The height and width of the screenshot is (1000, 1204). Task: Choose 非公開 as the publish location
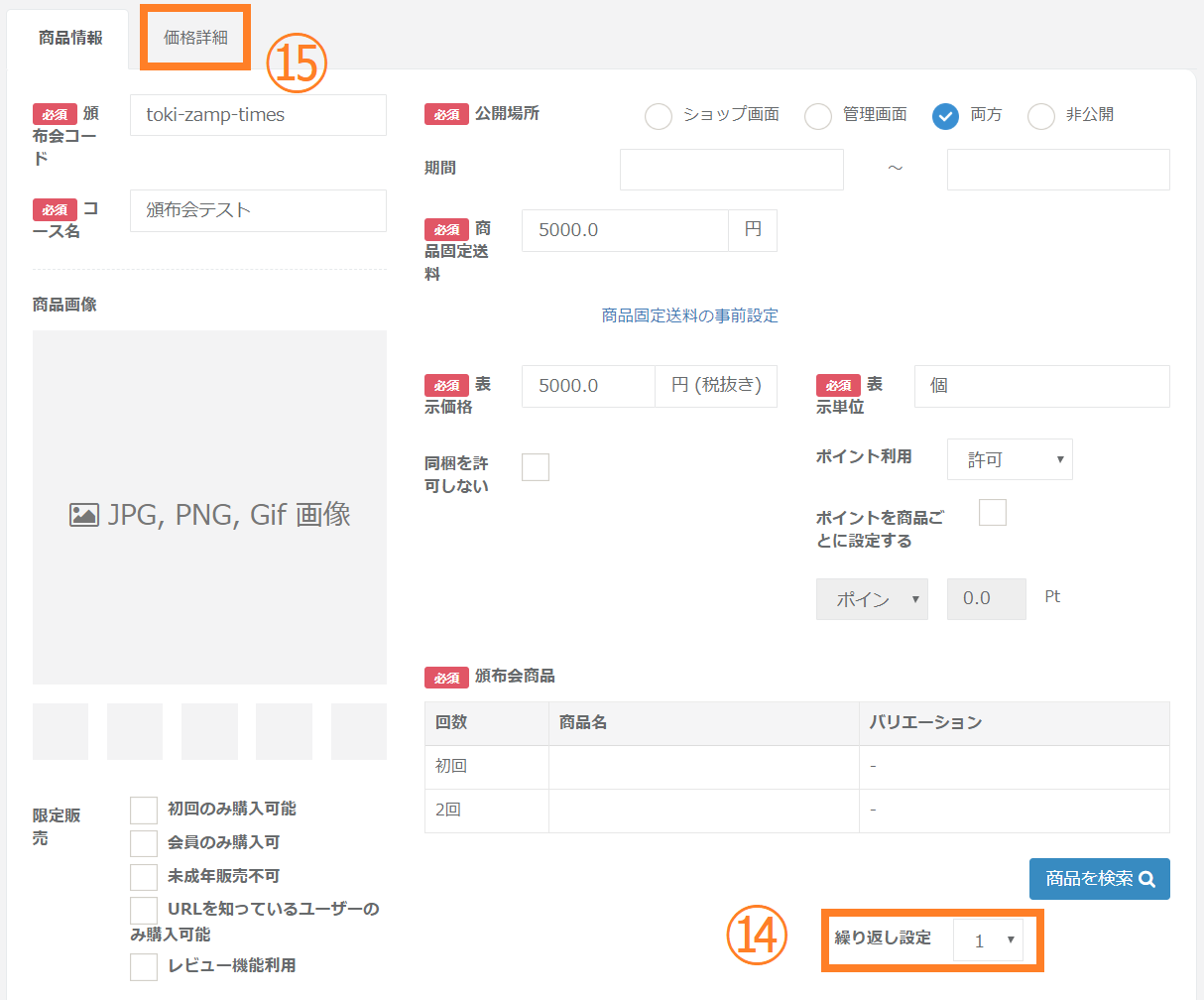click(x=1041, y=116)
